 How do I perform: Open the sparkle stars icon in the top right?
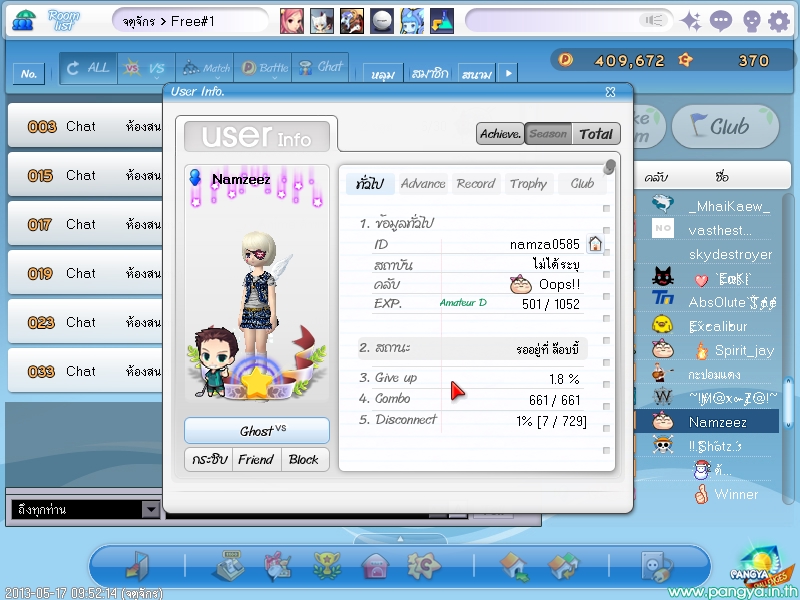coord(691,21)
